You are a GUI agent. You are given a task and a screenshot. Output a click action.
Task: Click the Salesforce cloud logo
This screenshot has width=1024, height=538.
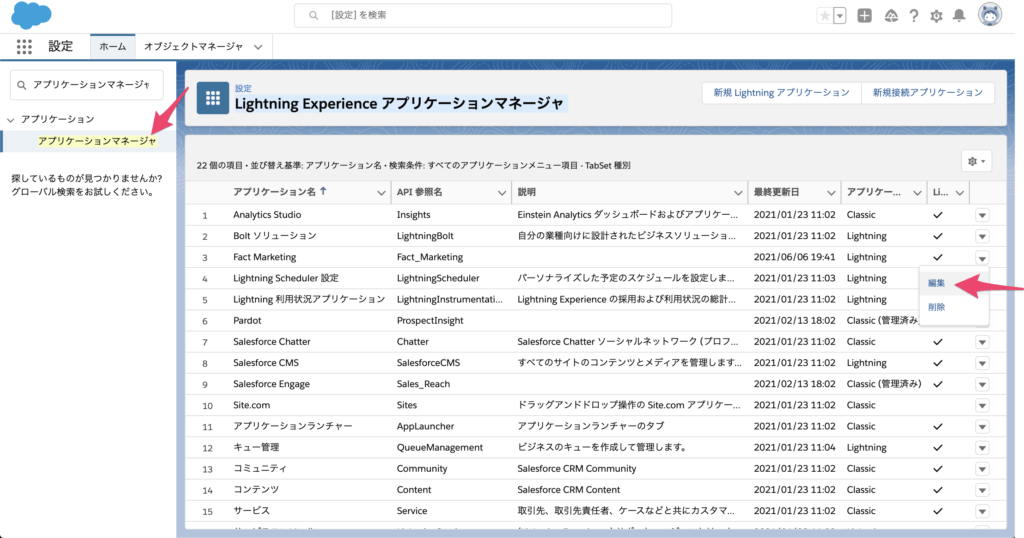(31, 15)
